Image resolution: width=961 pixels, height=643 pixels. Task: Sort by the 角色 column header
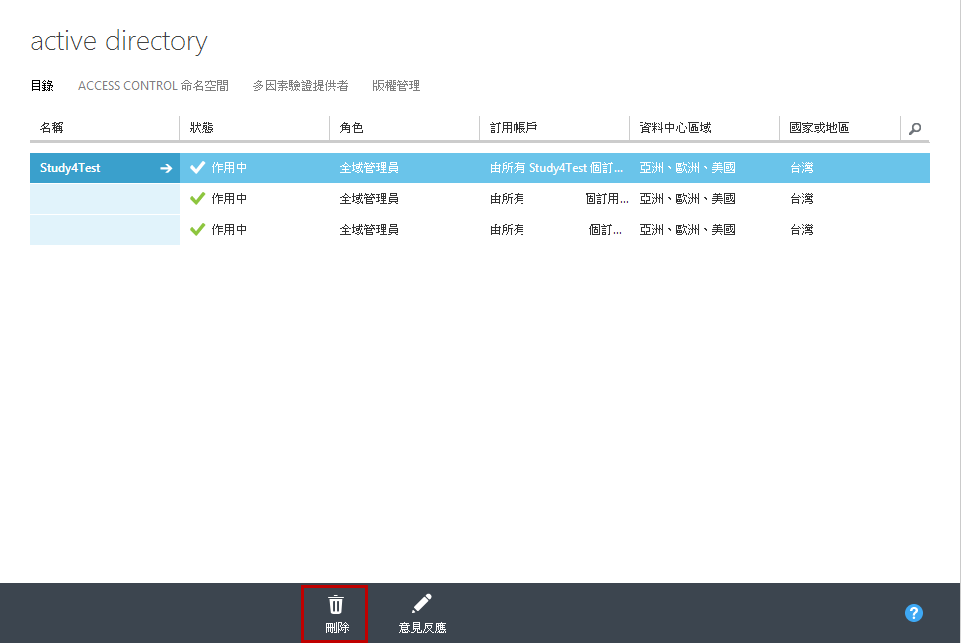351,127
